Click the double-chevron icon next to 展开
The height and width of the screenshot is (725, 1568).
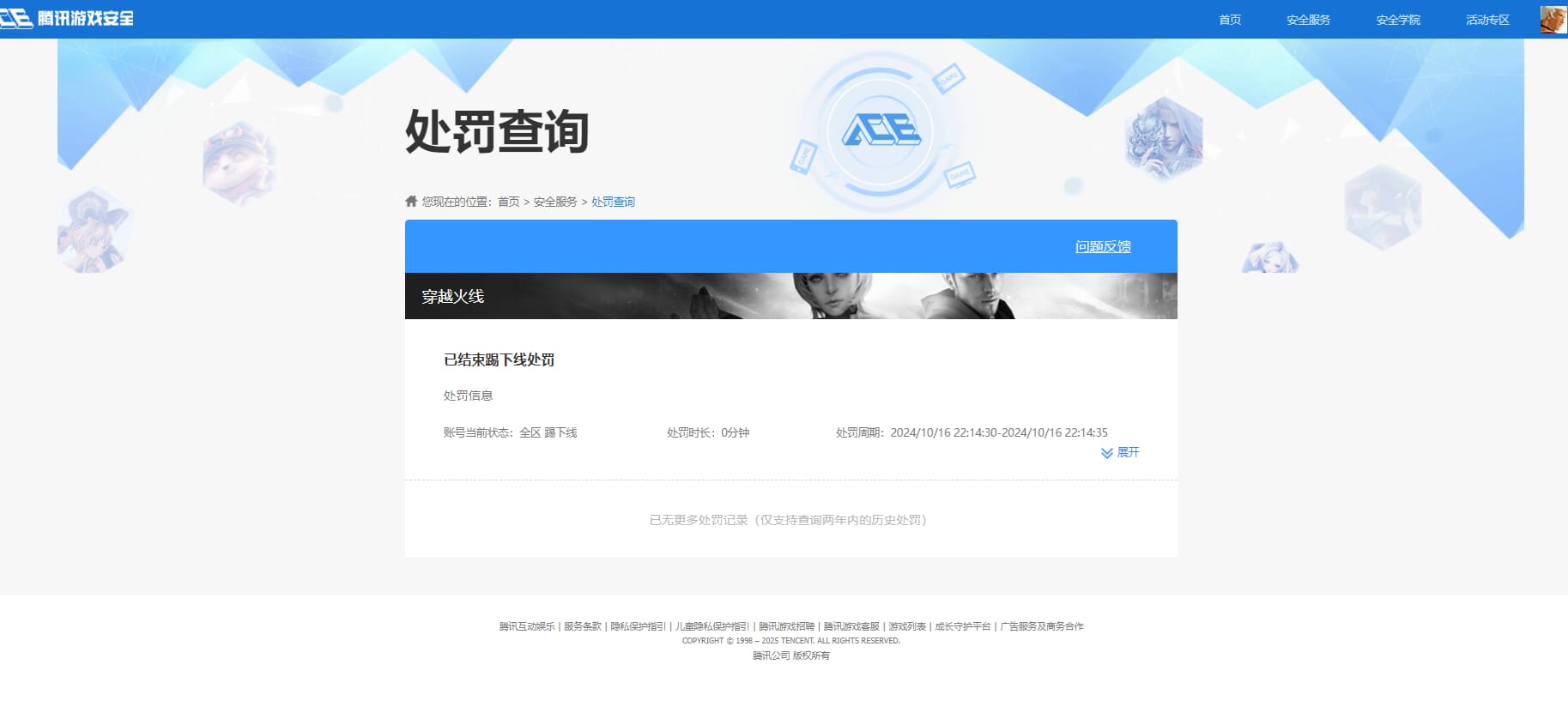tap(1107, 453)
